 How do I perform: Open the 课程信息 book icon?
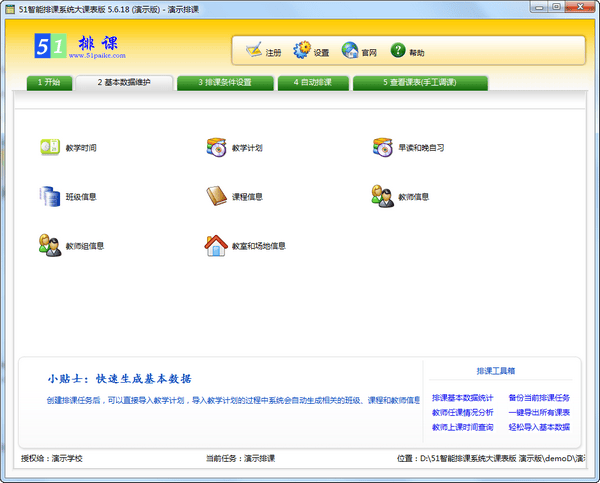coord(217,196)
